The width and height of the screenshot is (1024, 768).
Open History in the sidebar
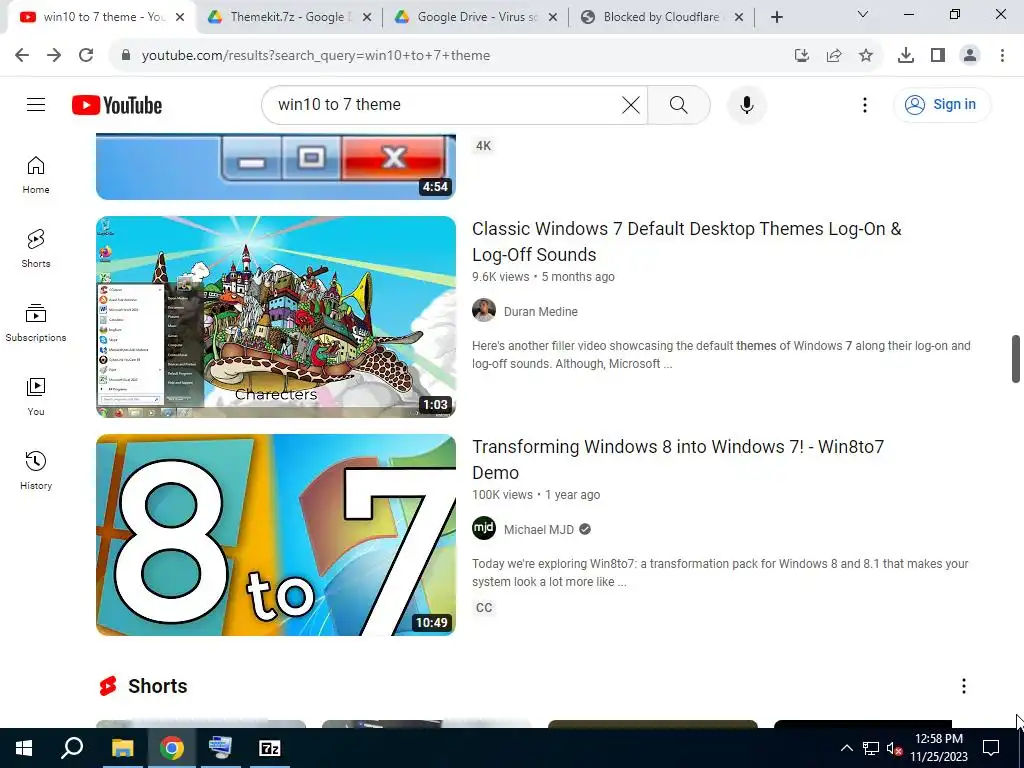pos(36,470)
